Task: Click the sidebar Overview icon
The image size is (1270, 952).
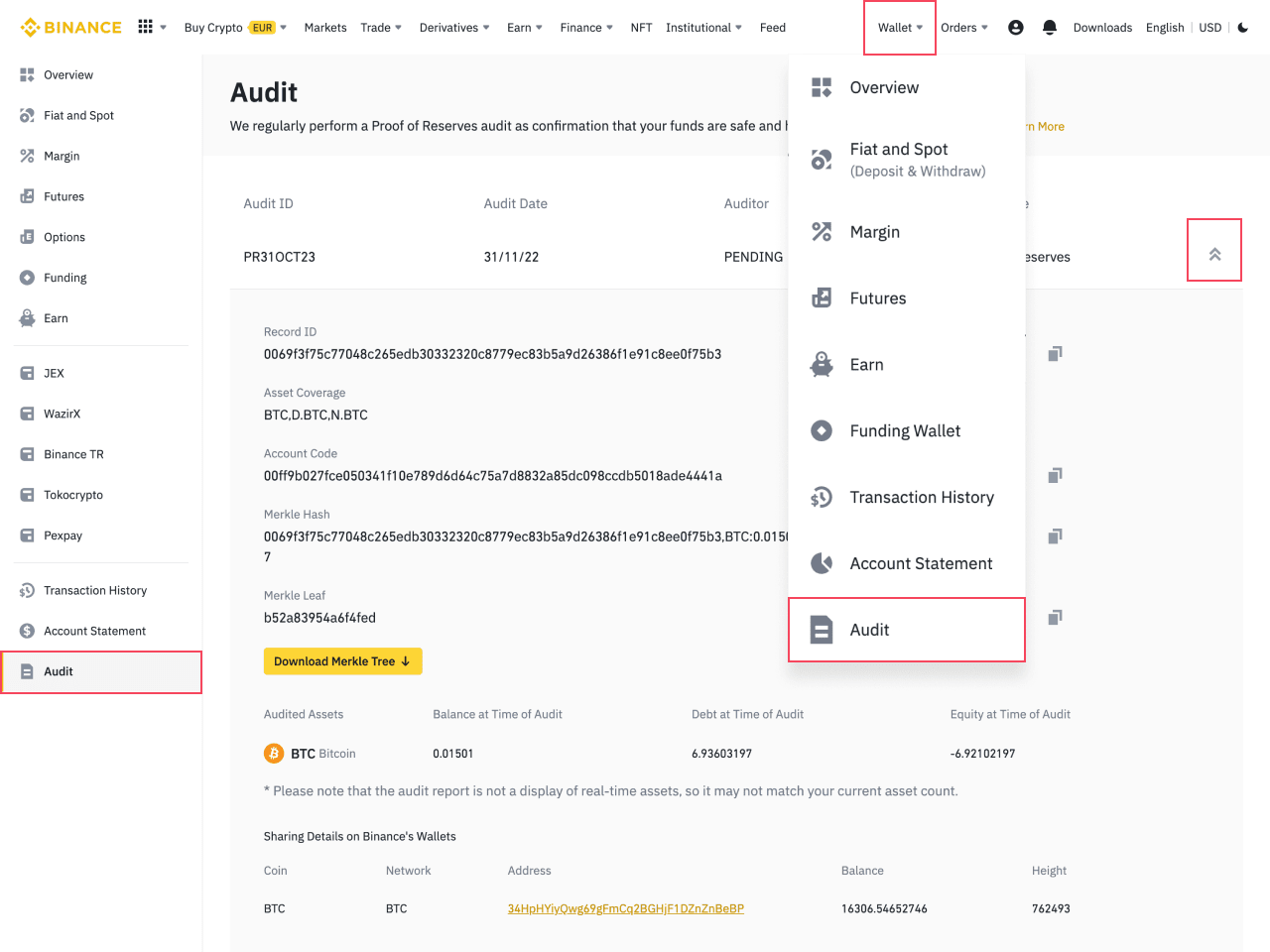Action: pyautogui.click(x=27, y=75)
